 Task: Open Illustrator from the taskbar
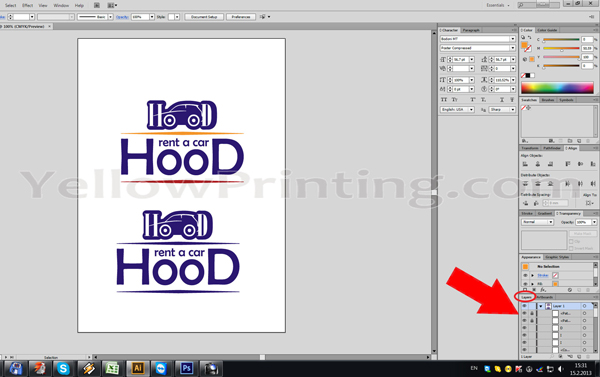pos(137,369)
